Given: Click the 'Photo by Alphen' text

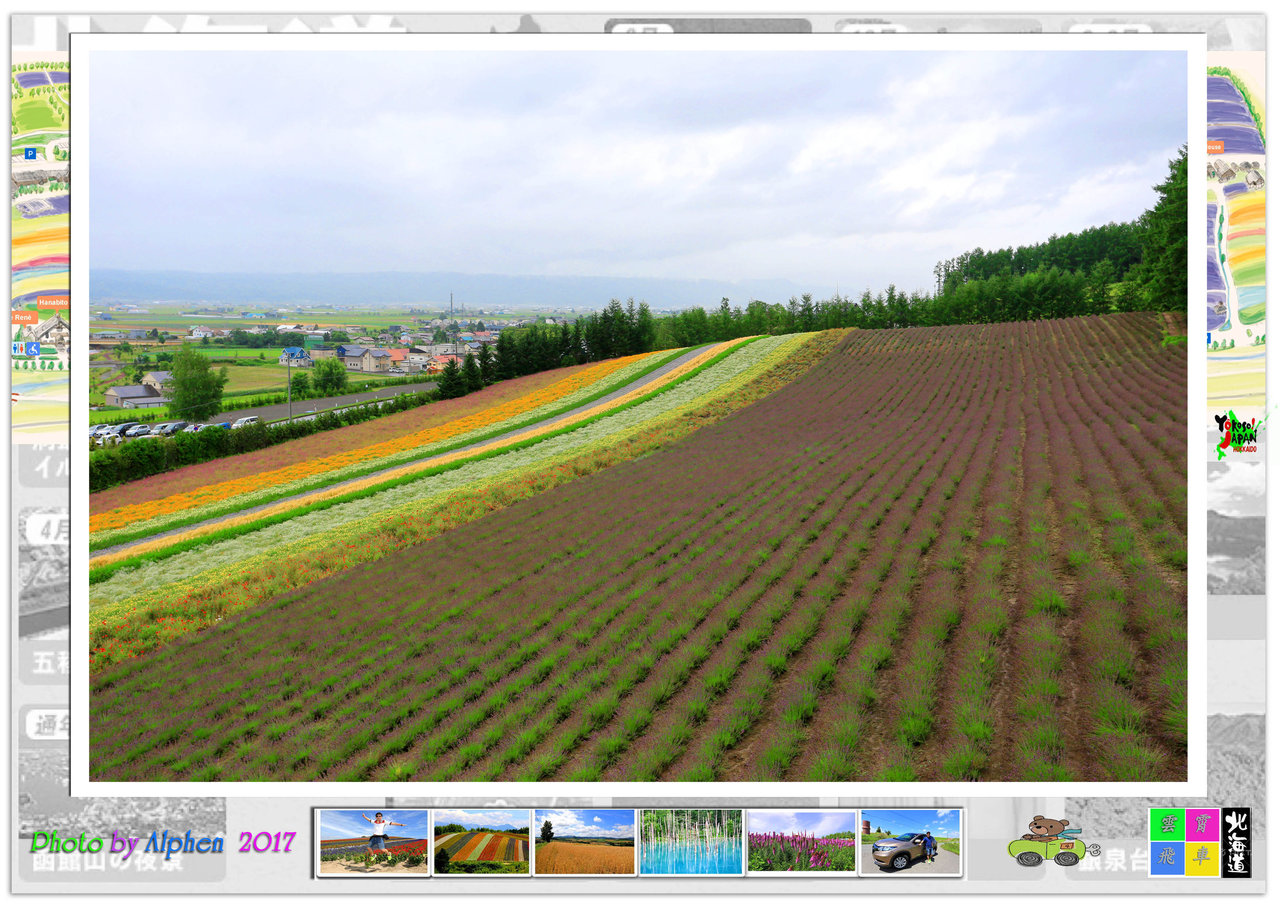Looking at the screenshot, I should (127, 843).
